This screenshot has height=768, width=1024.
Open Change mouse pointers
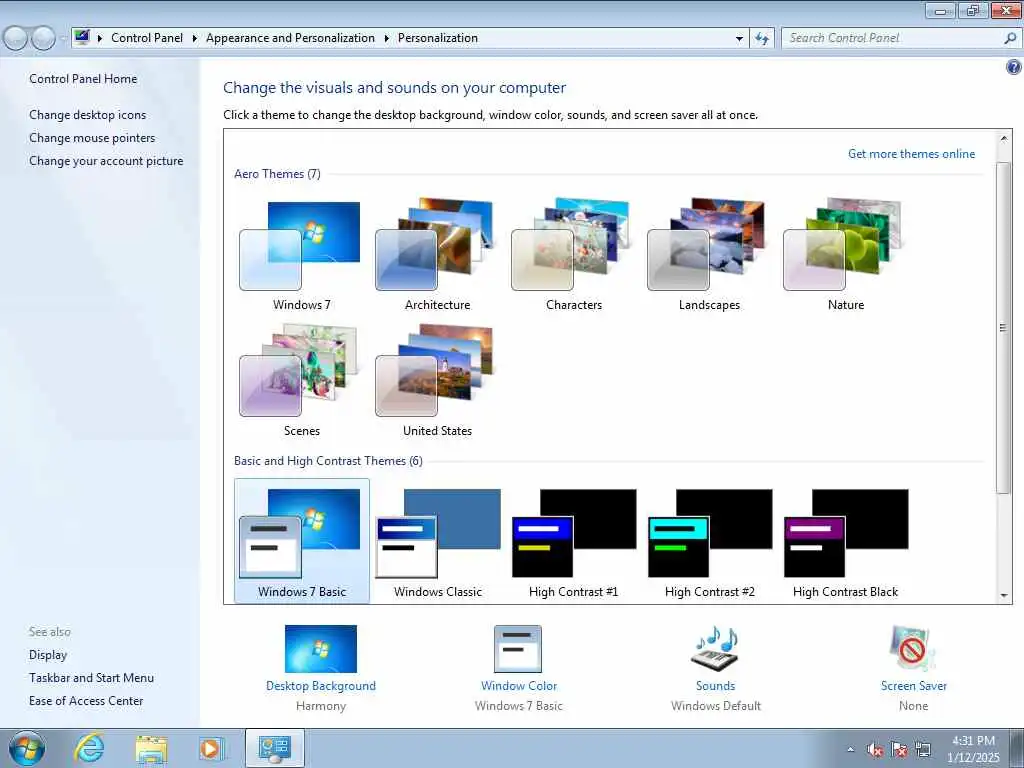click(92, 138)
